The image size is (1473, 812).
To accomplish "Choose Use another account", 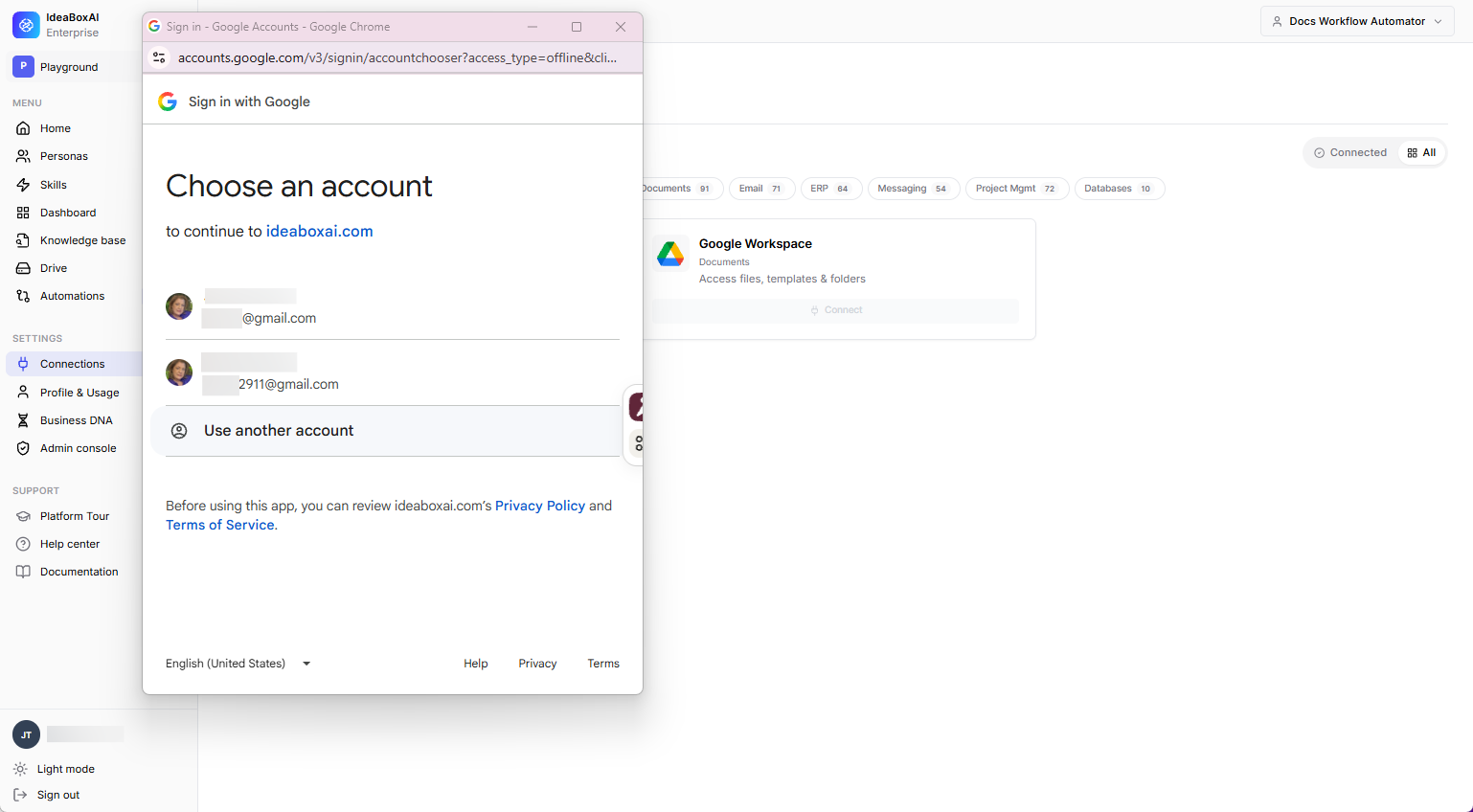I will (386, 431).
